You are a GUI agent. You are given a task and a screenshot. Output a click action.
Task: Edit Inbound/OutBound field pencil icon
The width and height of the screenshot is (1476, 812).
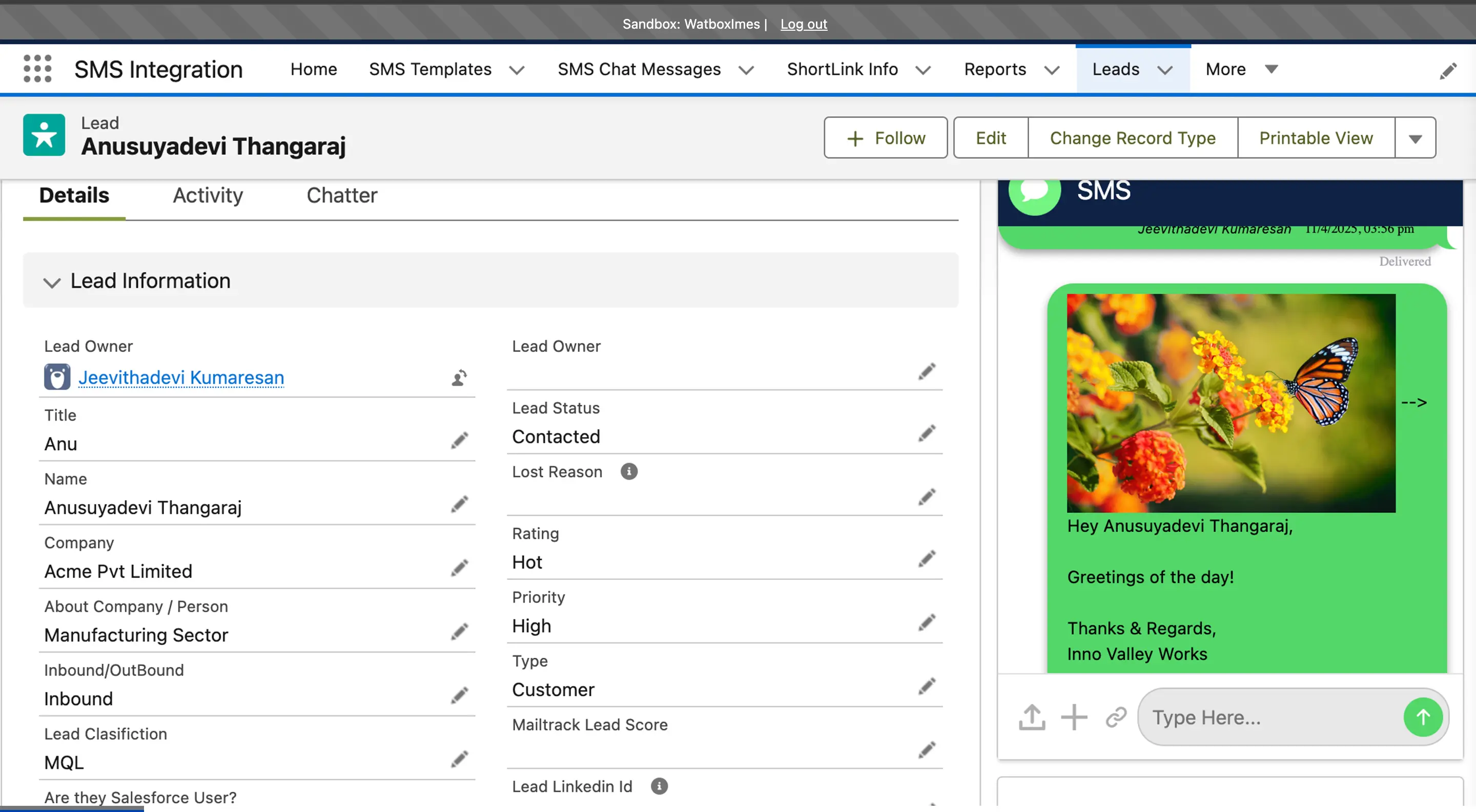459,696
